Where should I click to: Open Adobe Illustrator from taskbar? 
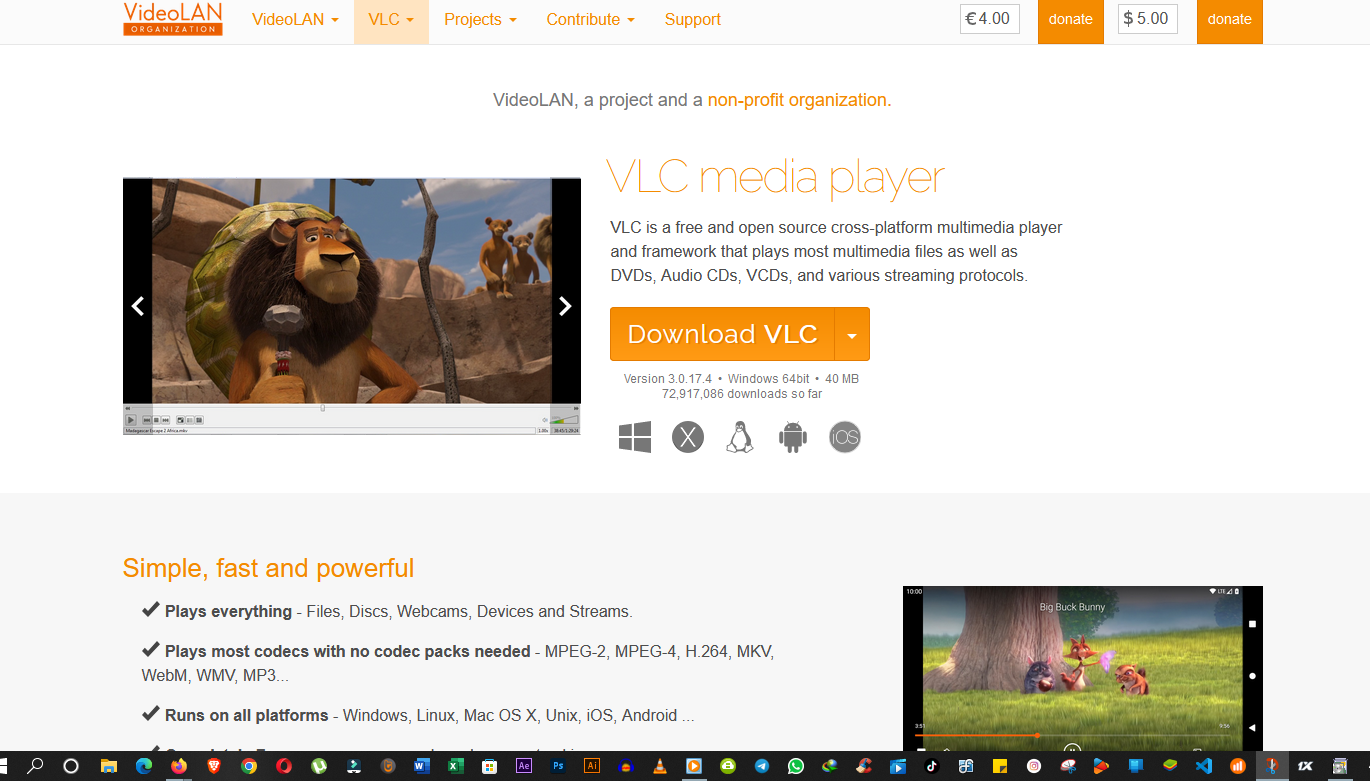click(592, 766)
